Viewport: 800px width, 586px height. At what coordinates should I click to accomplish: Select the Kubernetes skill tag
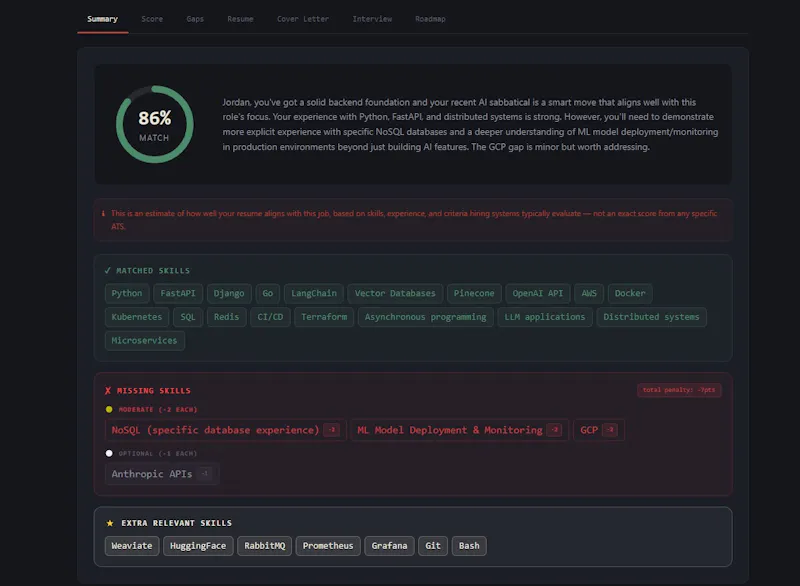click(137, 317)
